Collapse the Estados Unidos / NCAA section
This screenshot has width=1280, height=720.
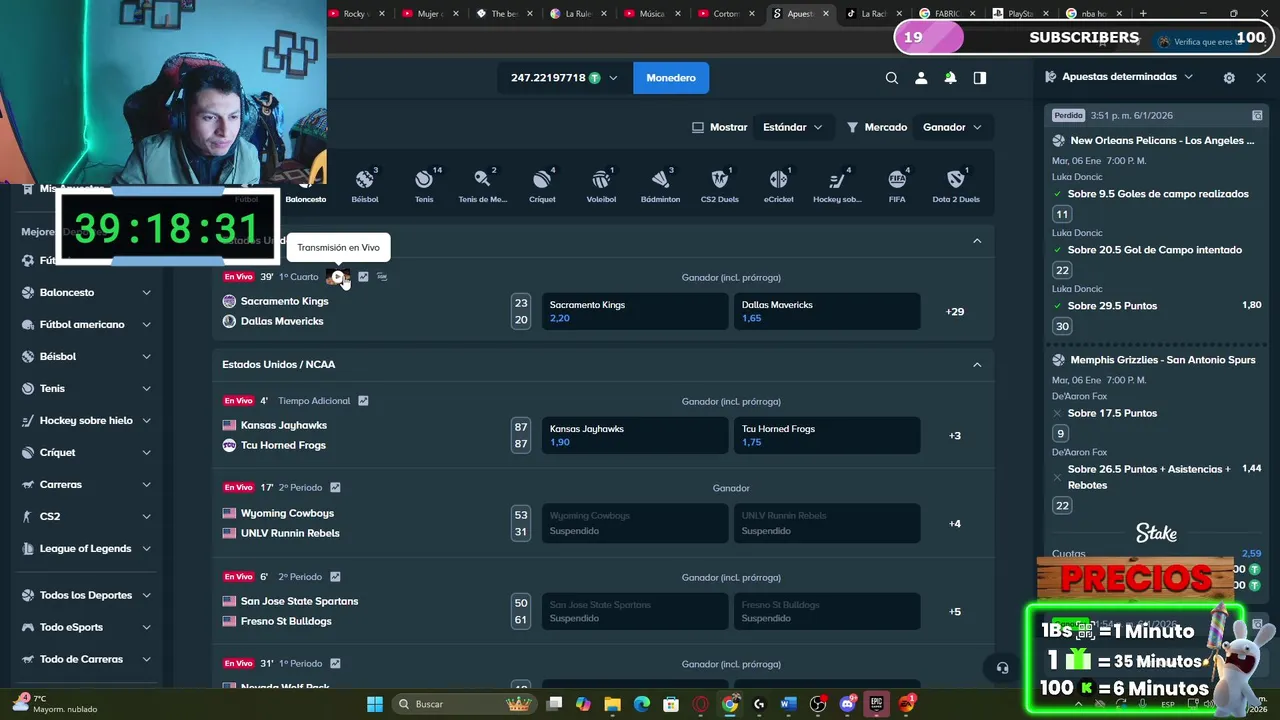(977, 365)
